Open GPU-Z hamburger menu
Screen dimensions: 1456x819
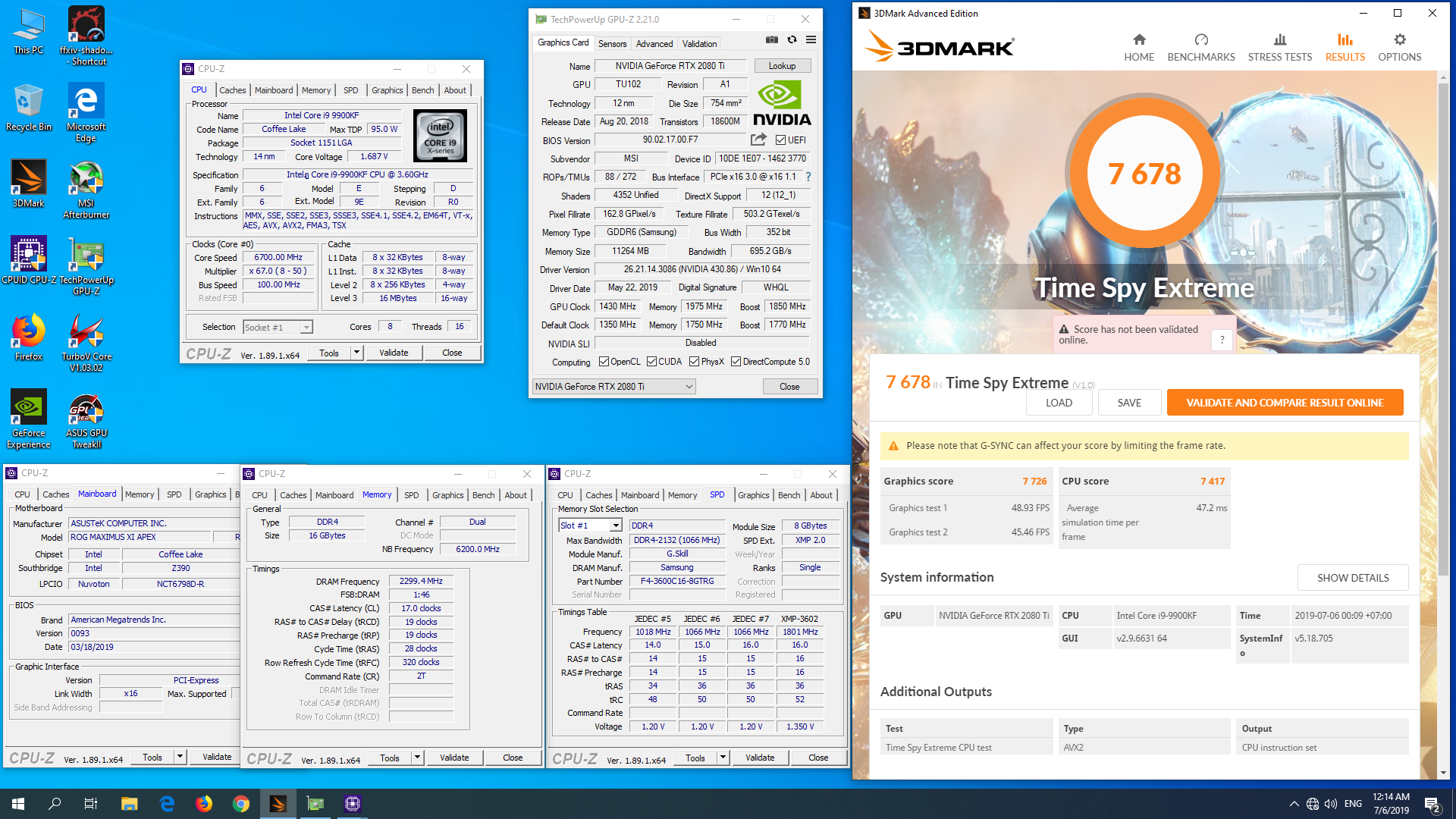[x=811, y=40]
